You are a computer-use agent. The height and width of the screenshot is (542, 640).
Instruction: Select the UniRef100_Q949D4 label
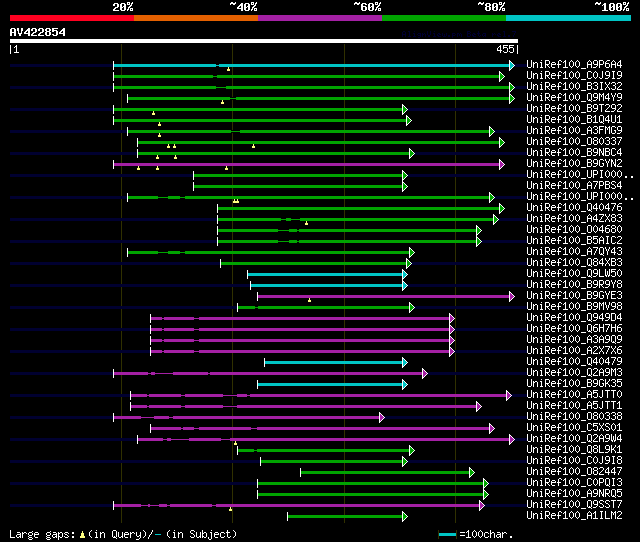click(574, 318)
